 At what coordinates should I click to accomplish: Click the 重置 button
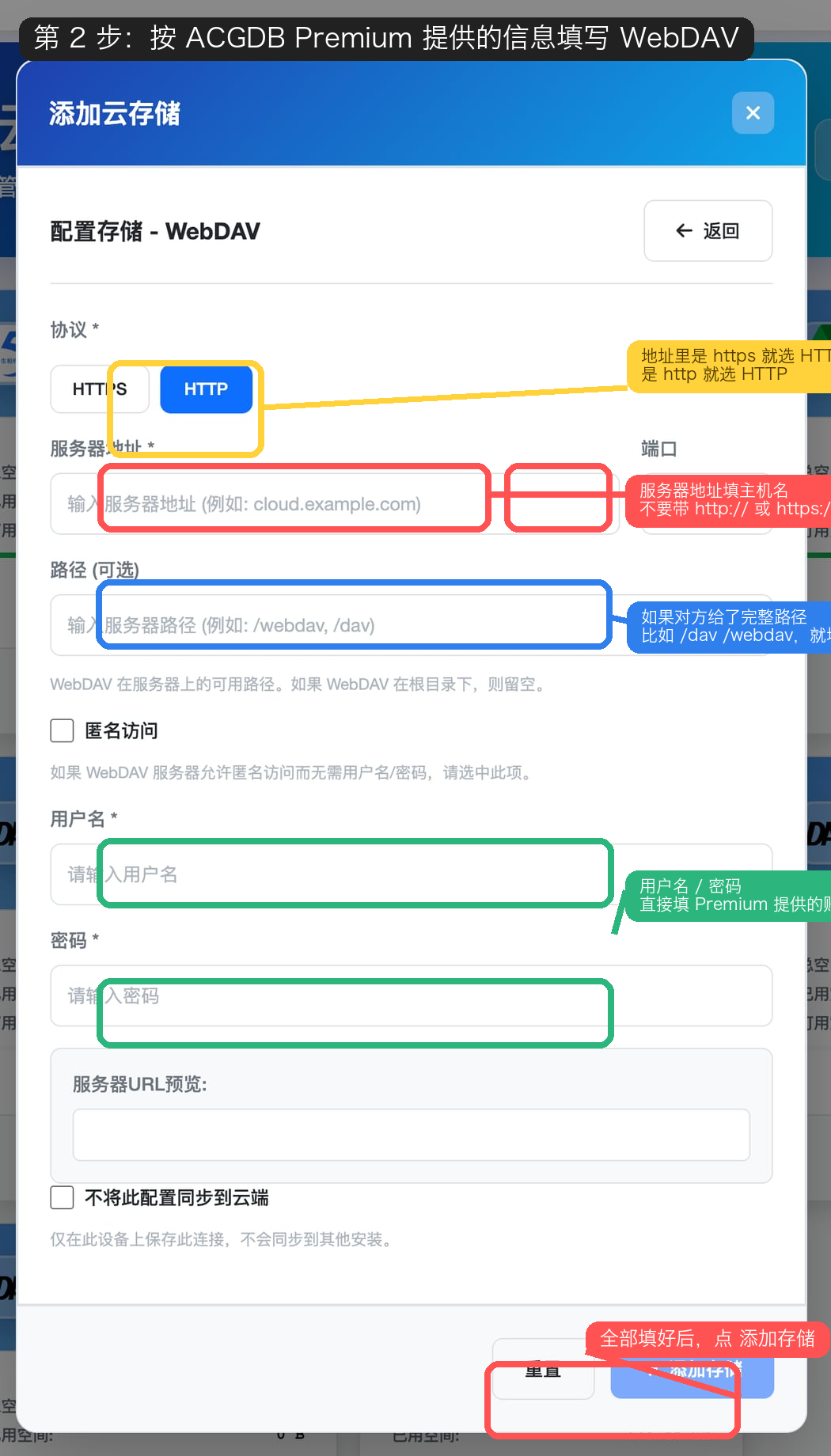pos(543,1369)
